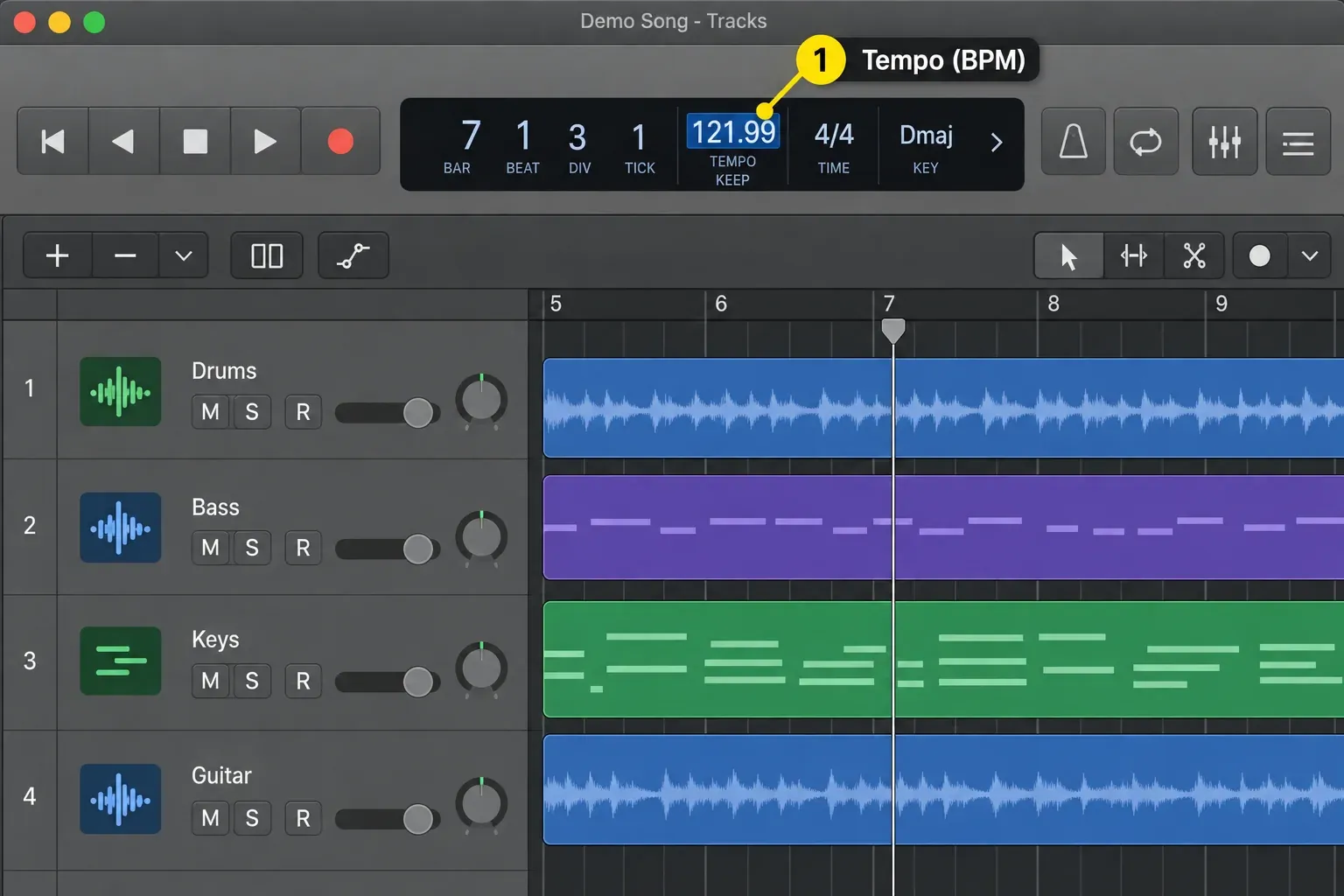Click the Drums track waveform icon

[x=121, y=392]
